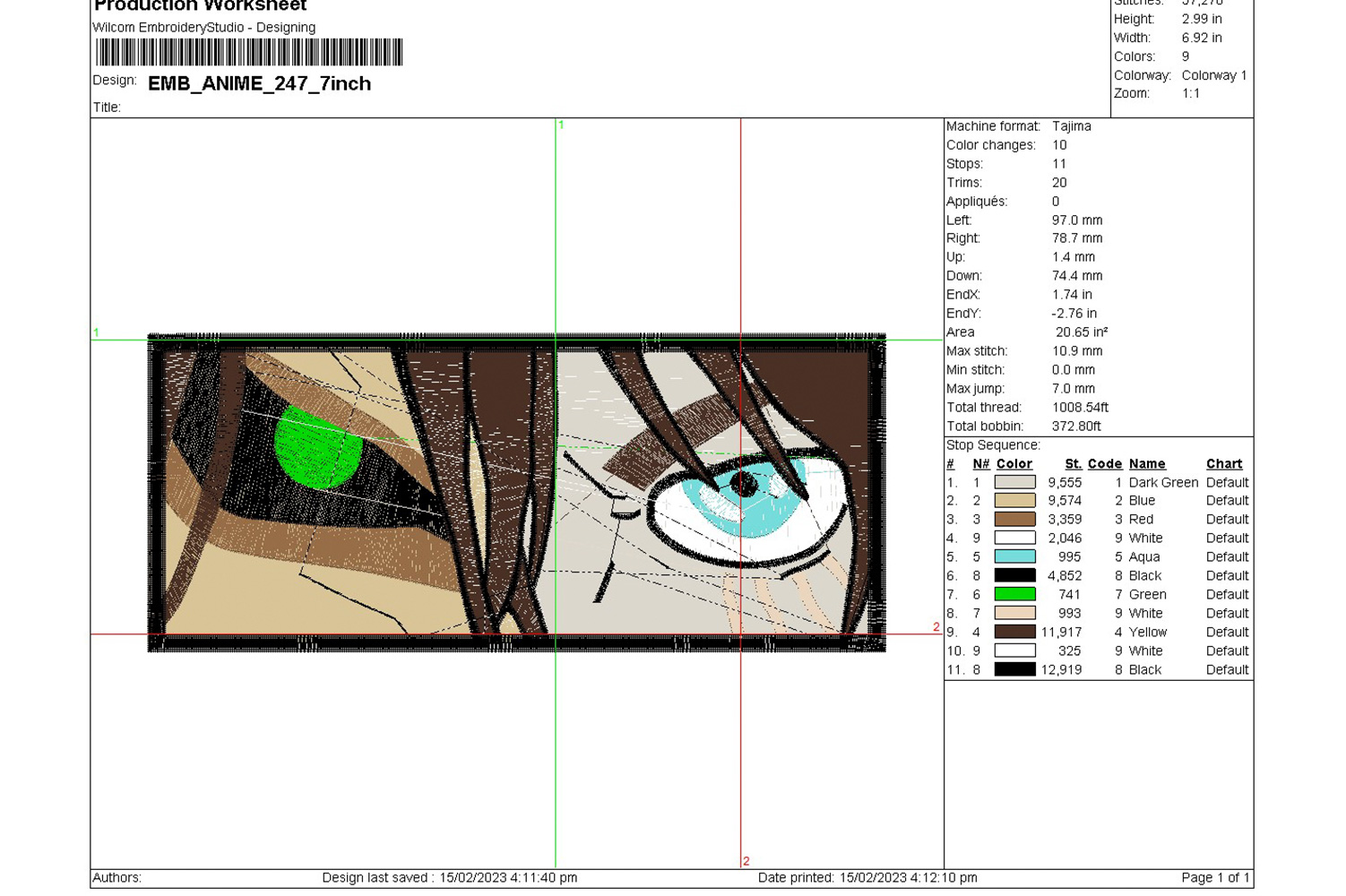Click the barcode under the Wilcom header

pyautogui.click(x=249, y=52)
